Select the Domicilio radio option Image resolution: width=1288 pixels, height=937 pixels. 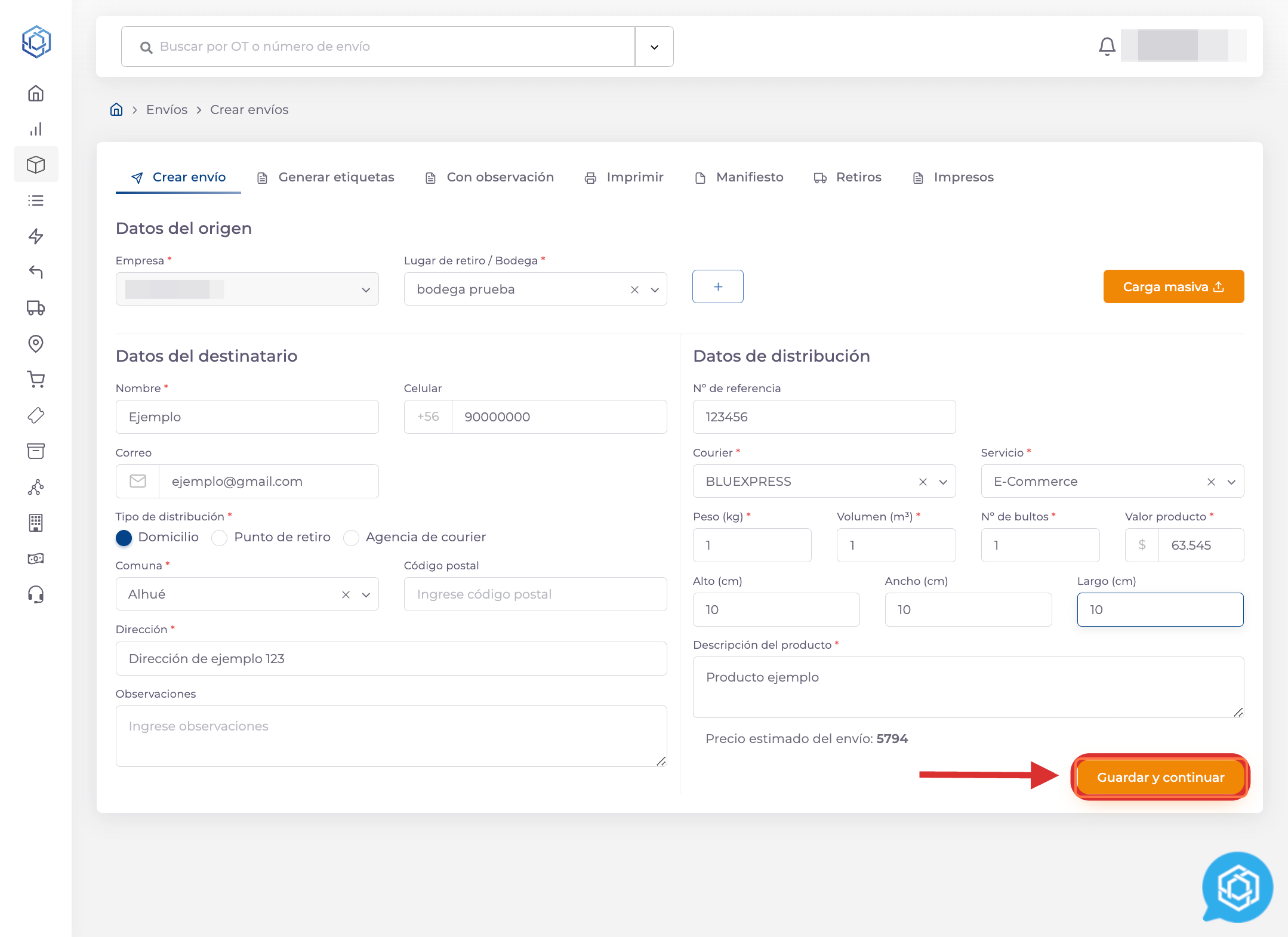pyautogui.click(x=124, y=538)
